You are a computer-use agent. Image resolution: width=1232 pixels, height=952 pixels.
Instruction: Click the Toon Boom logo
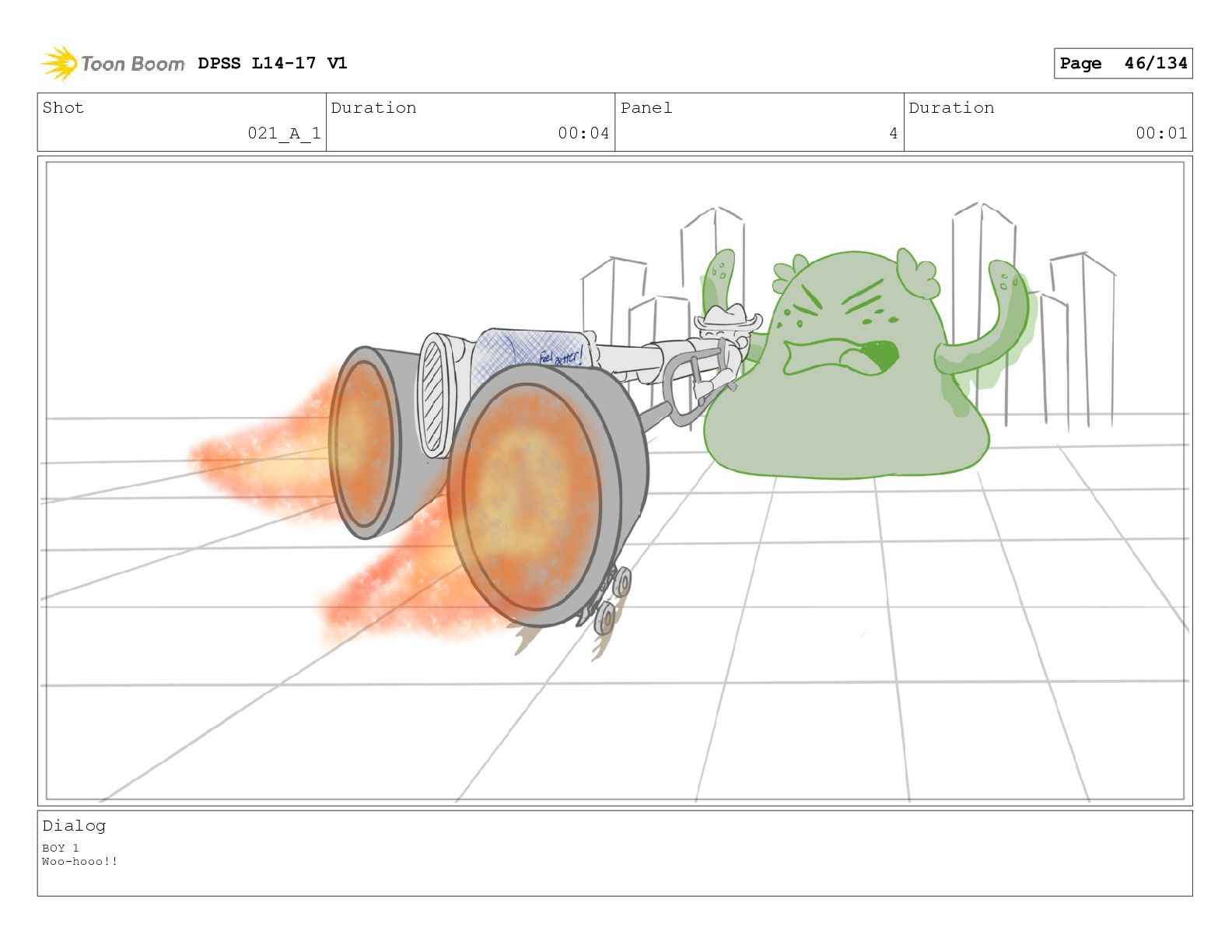pos(113,63)
